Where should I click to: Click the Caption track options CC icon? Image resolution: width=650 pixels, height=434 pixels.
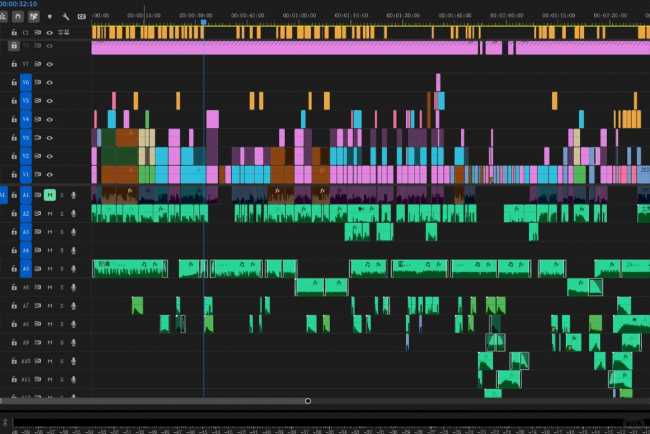point(81,17)
